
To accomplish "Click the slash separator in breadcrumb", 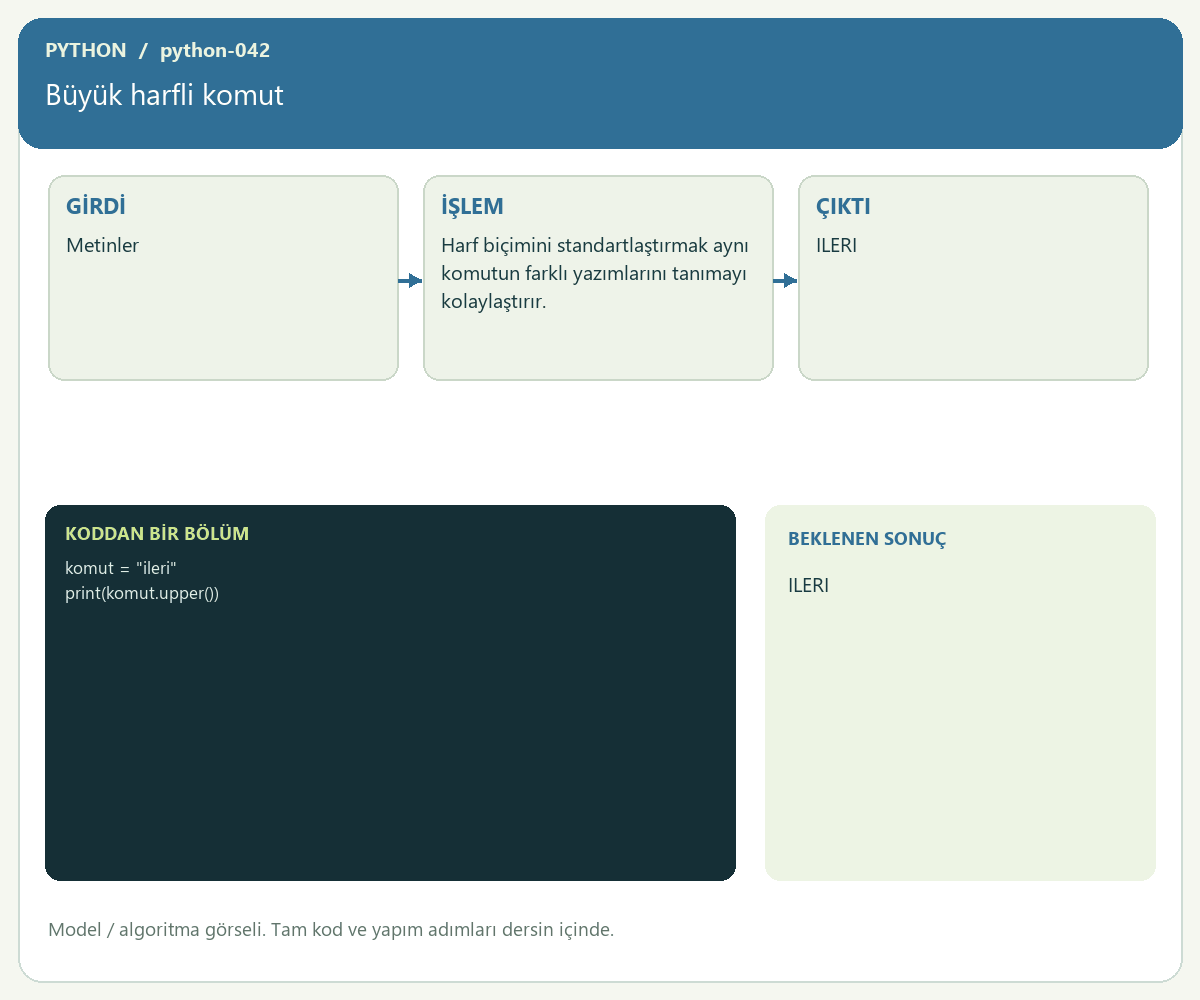I will 143,50.
